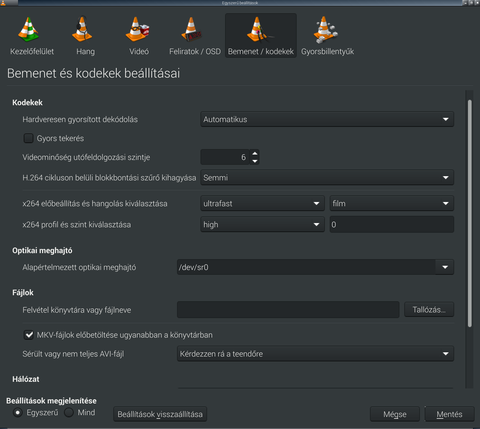Choose the Egyszerű radio button

coord(18,413)
